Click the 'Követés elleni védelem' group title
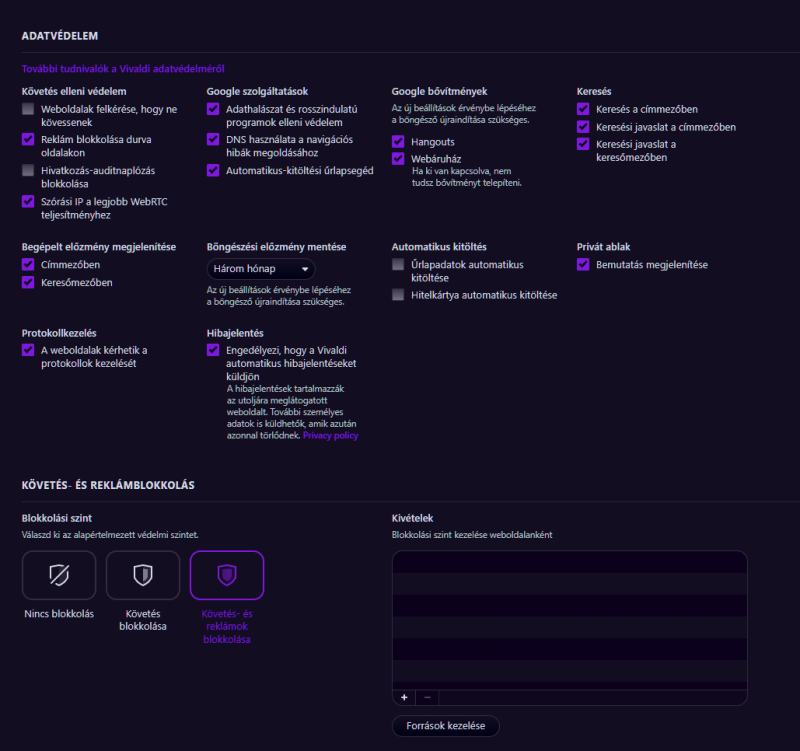The width and height of the screenshot is (800, 751). point(74,91)
